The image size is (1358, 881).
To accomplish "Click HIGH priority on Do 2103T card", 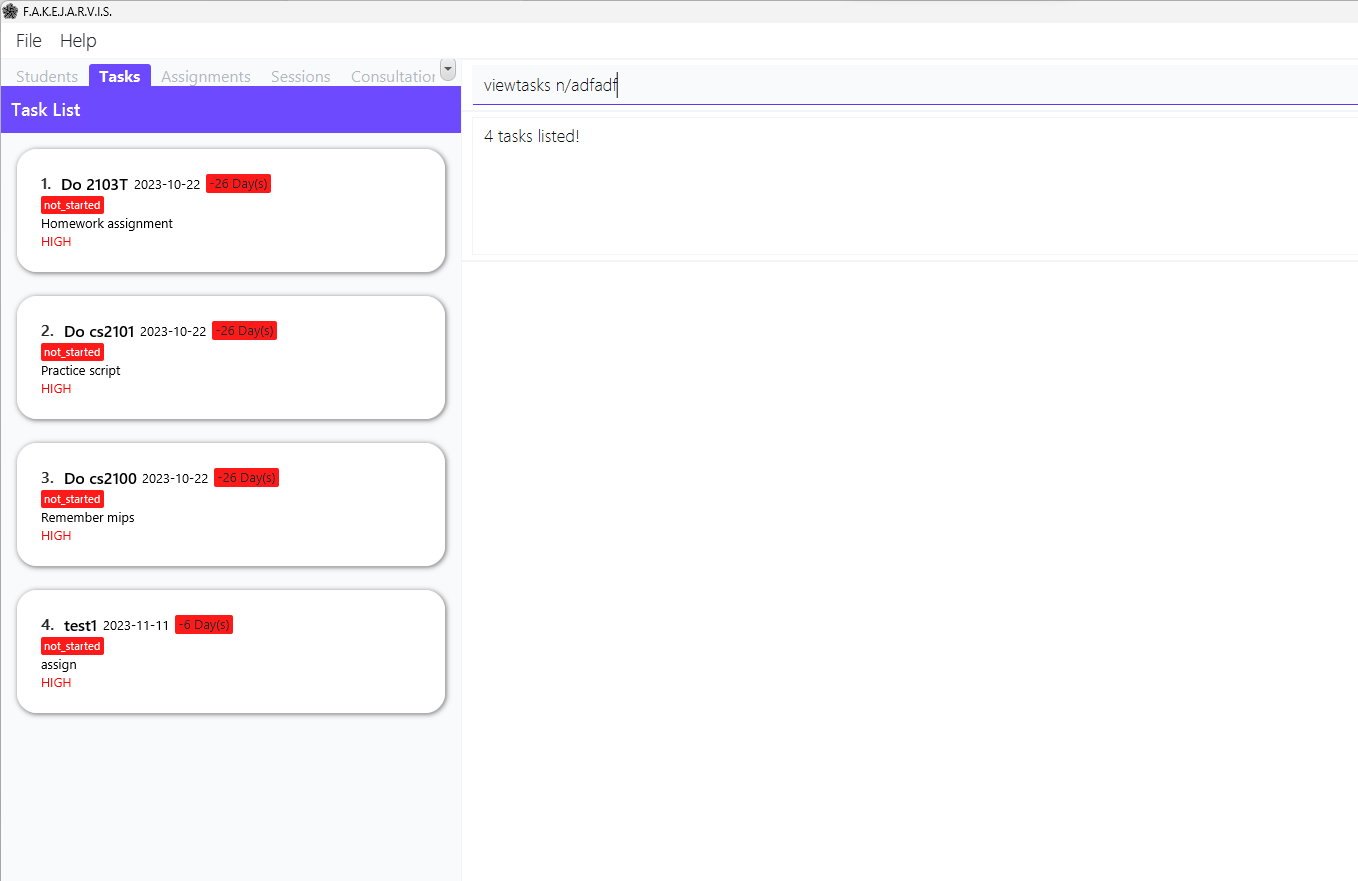I will pos(56,242).
